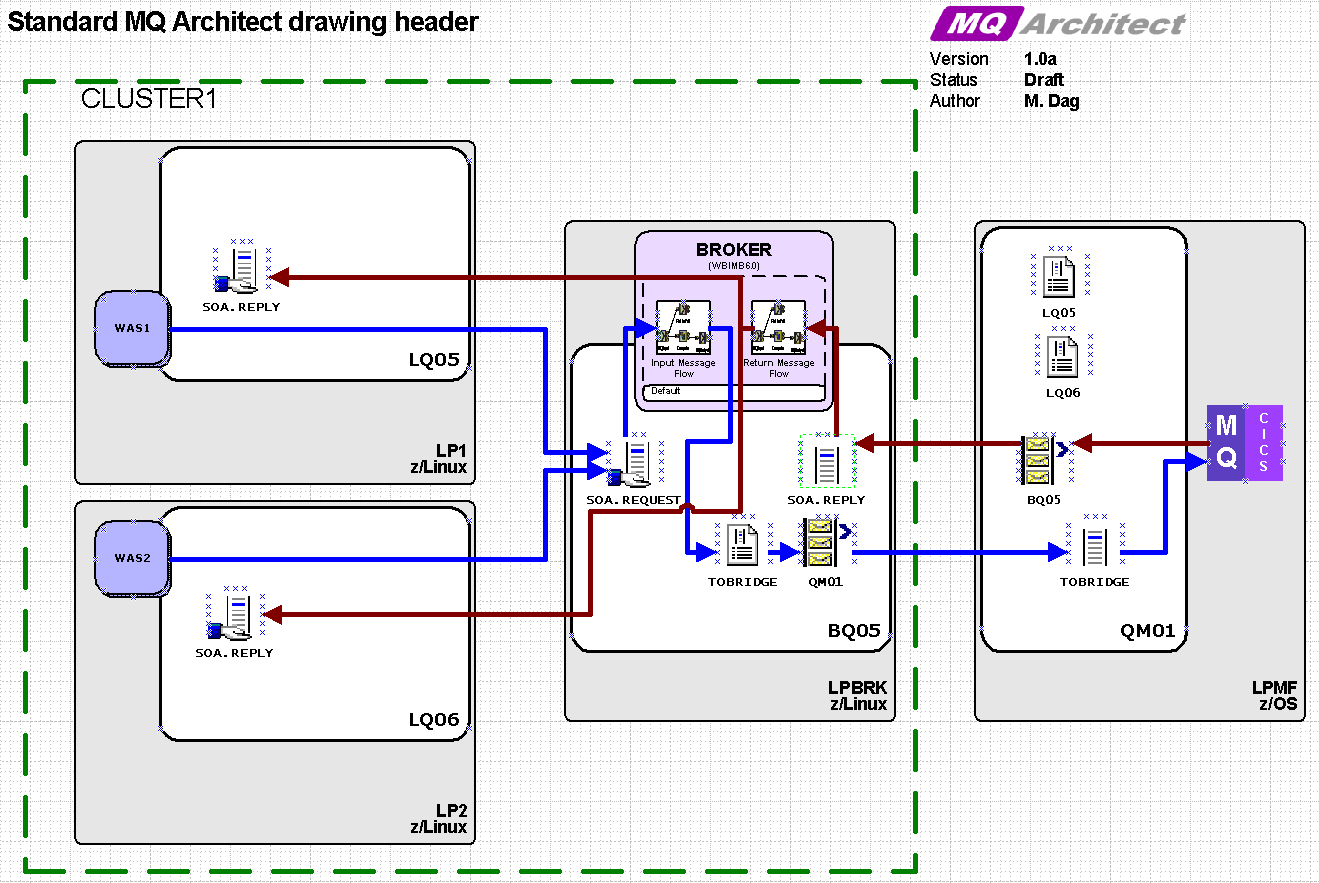Click the Default execution group label
Screen dimensions: 1319x883
tap(666, 391)
